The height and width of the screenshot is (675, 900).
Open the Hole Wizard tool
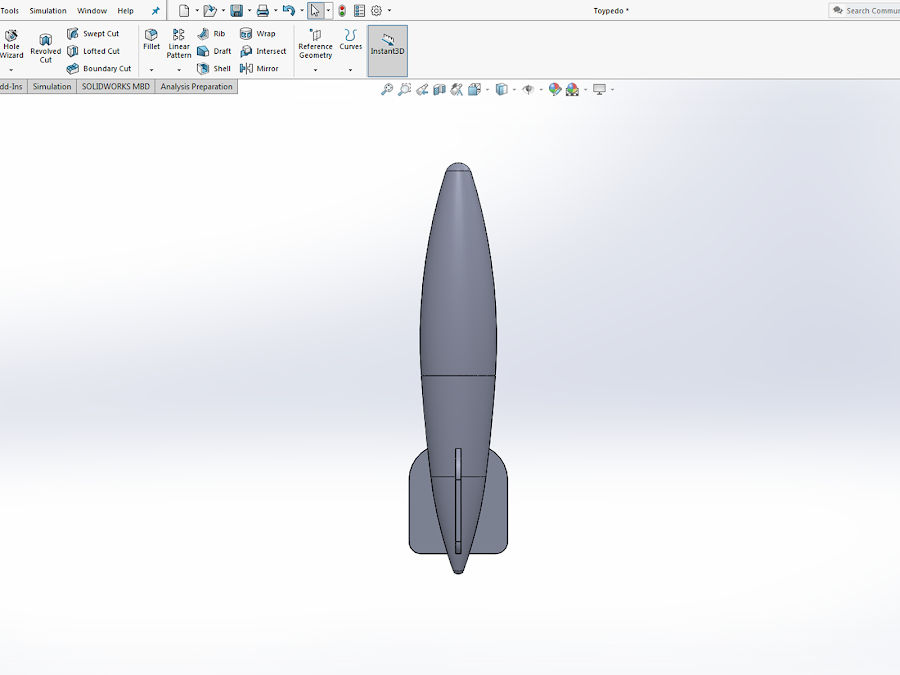pyautogui.click(x=11, y=44)
